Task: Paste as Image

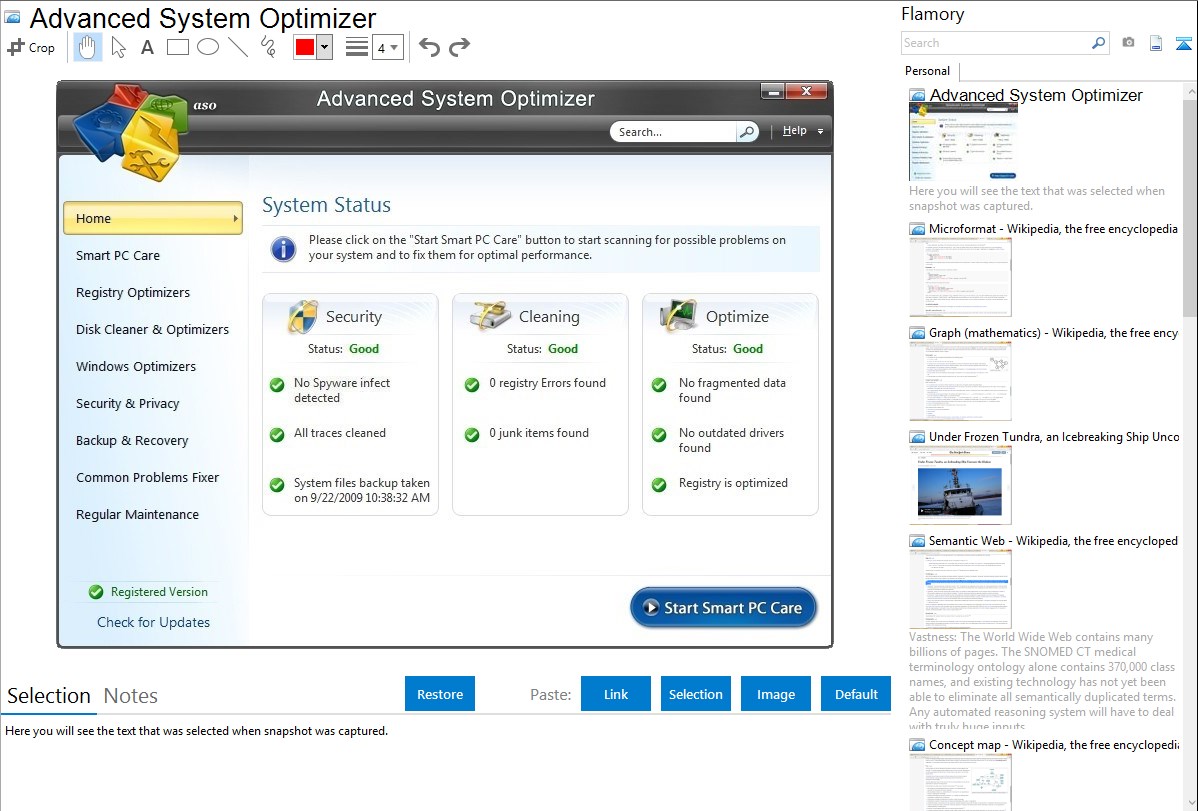Action: pyautogui.click(x=775, y=694)
